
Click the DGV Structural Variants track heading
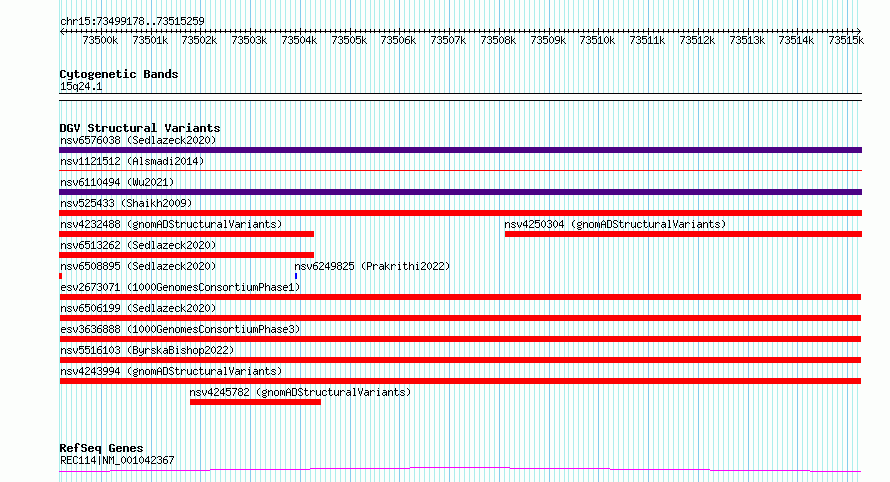pos(140,128)
